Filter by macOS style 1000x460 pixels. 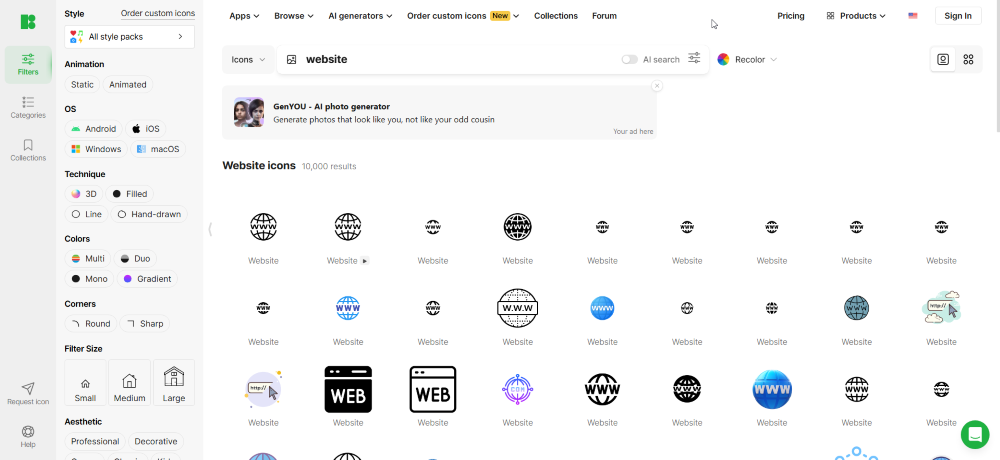coord(158,149)
